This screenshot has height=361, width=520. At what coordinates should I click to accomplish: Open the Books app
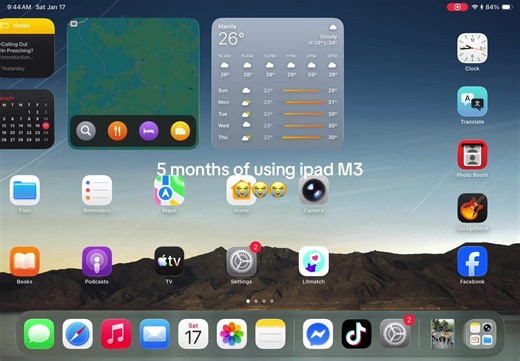[x=25, y=261]
